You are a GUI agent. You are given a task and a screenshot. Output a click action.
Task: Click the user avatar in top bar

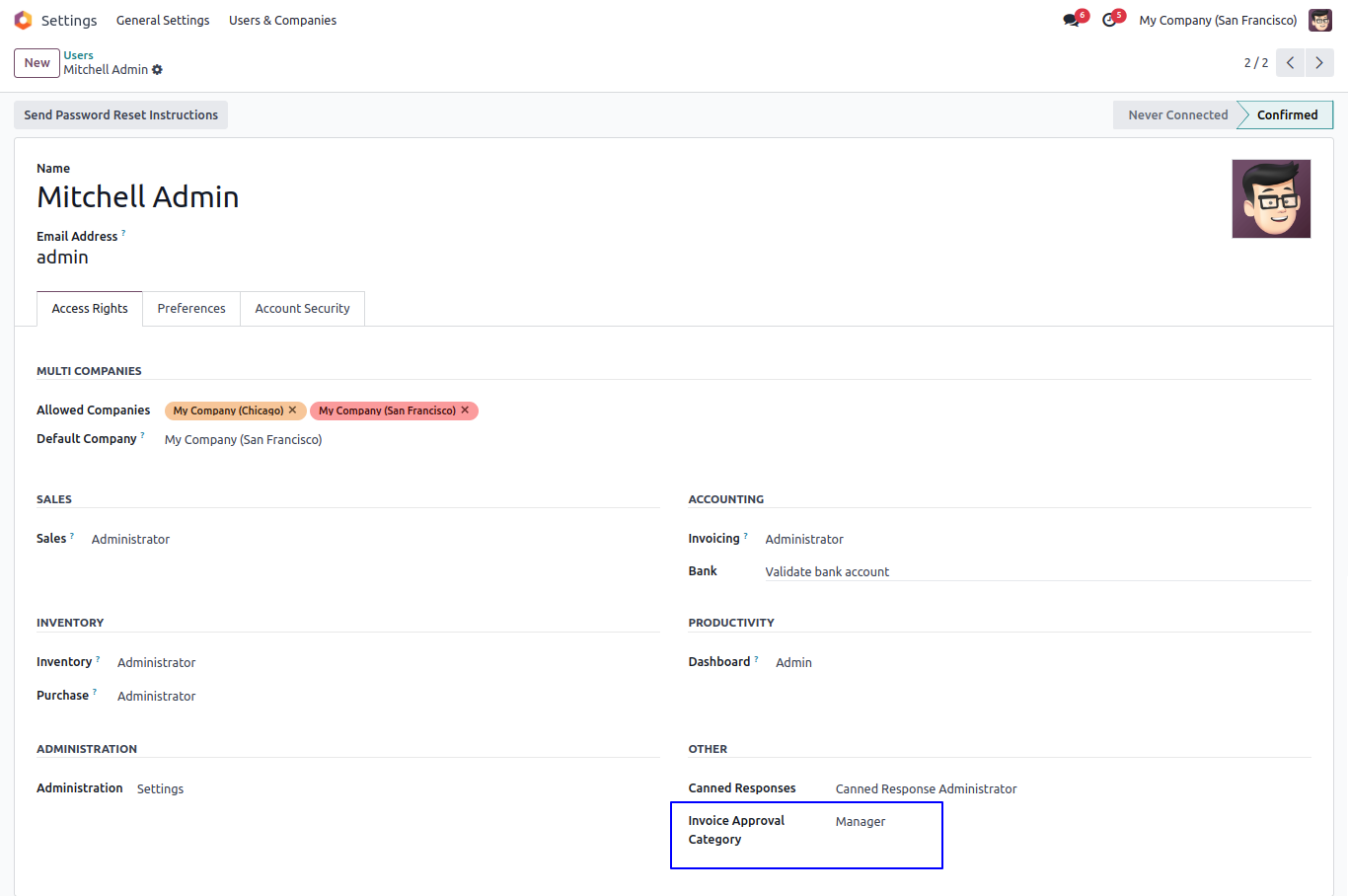pos(1319,21)
